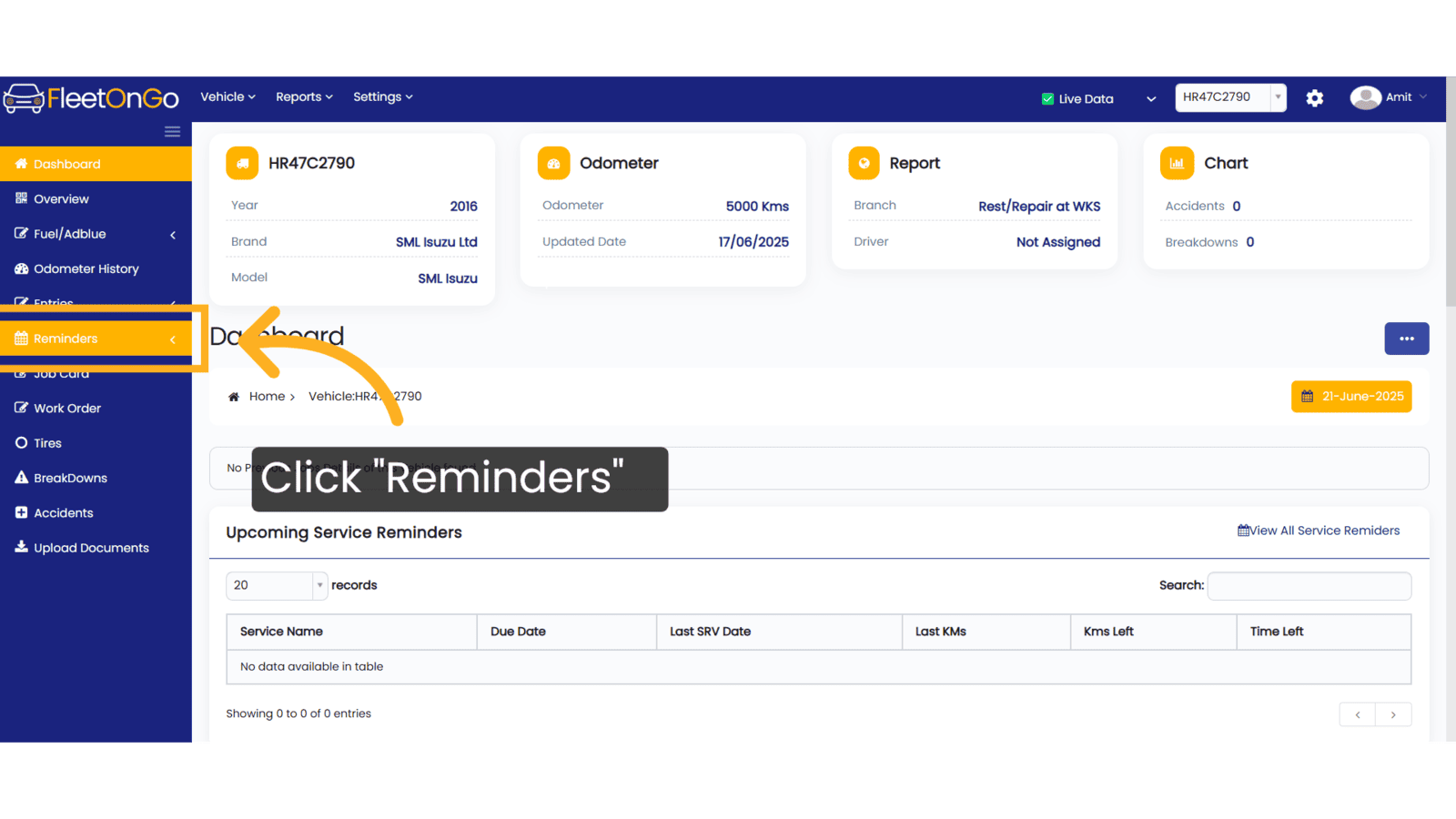Viewport: 1456px width, 819px height.
Task: Toggle the hamburger sidebar menu icon
Action: [x=172, y=132]
